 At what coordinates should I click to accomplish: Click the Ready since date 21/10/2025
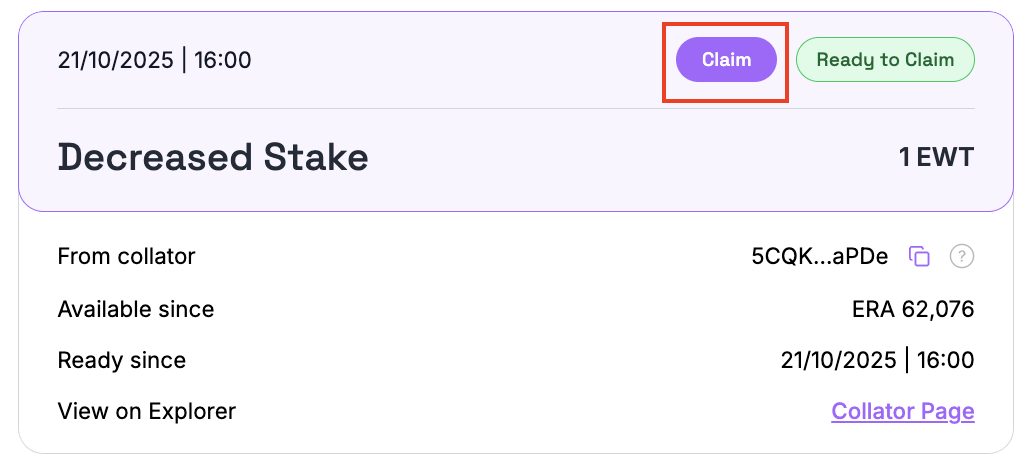837,360
